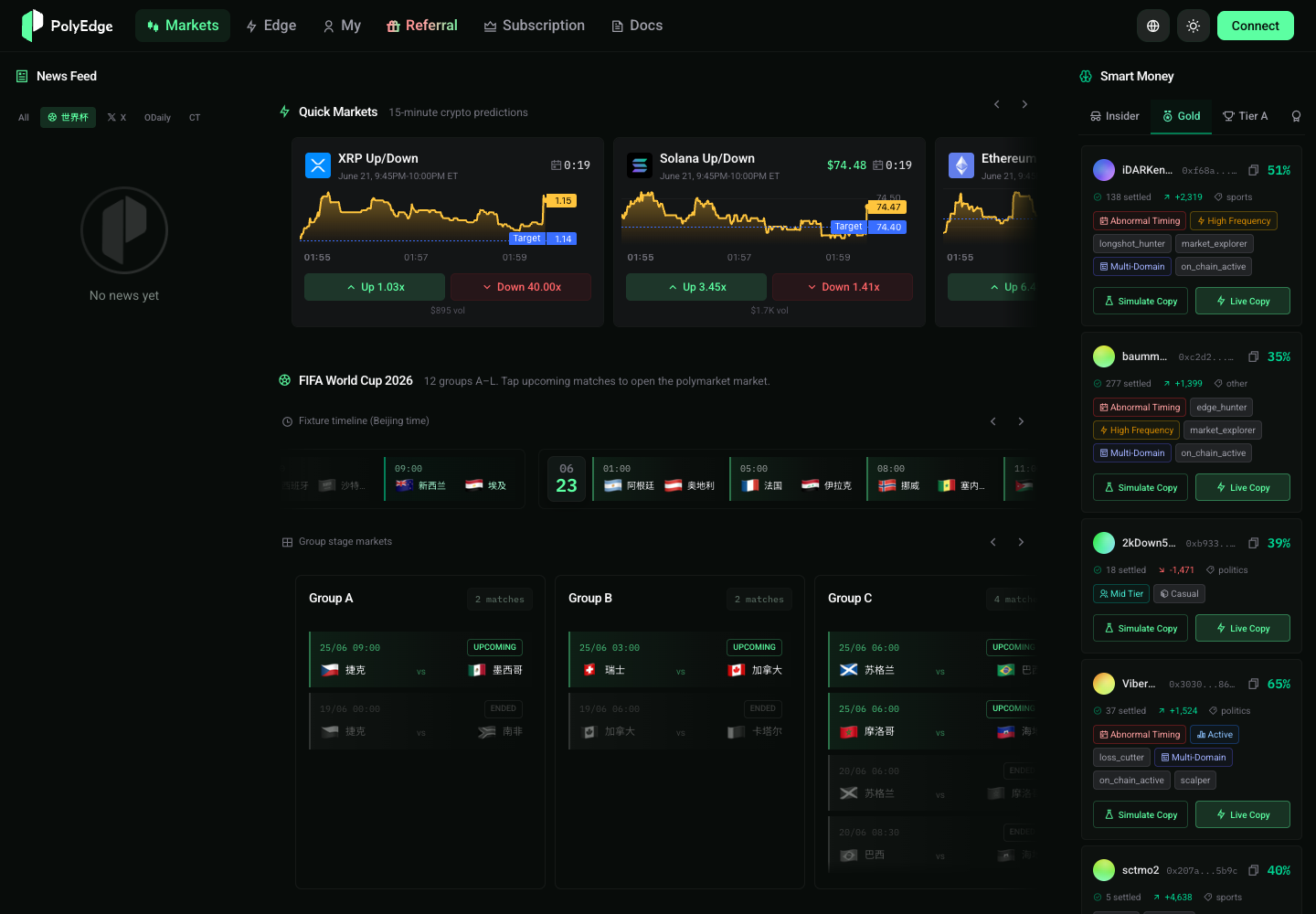Click baumm trader avatar

[x=1104, y=356]
